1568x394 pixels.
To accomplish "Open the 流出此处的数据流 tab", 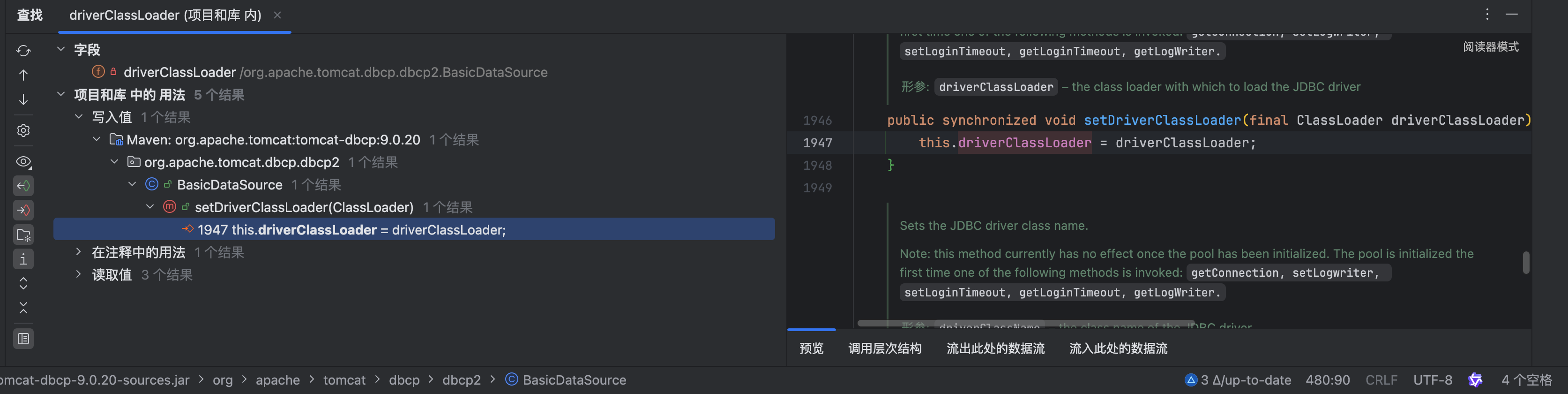I will click(995, 349).
